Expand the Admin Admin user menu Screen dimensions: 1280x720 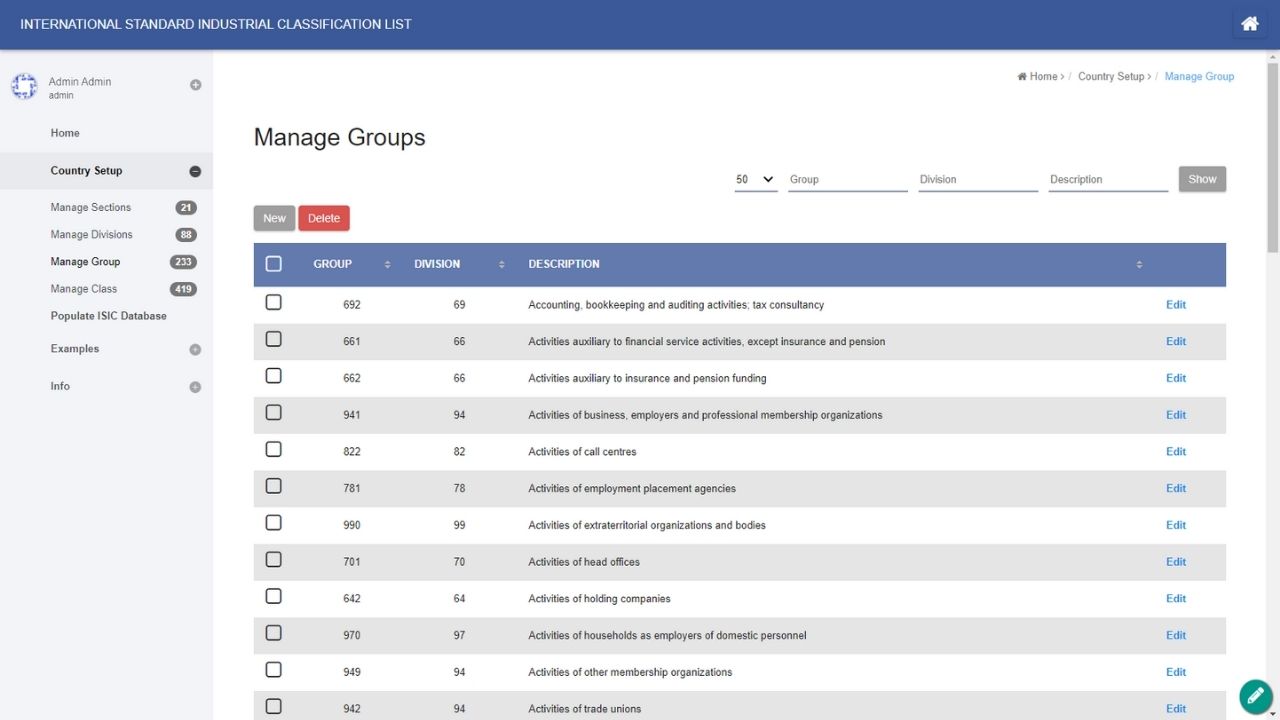click(195, 85)
